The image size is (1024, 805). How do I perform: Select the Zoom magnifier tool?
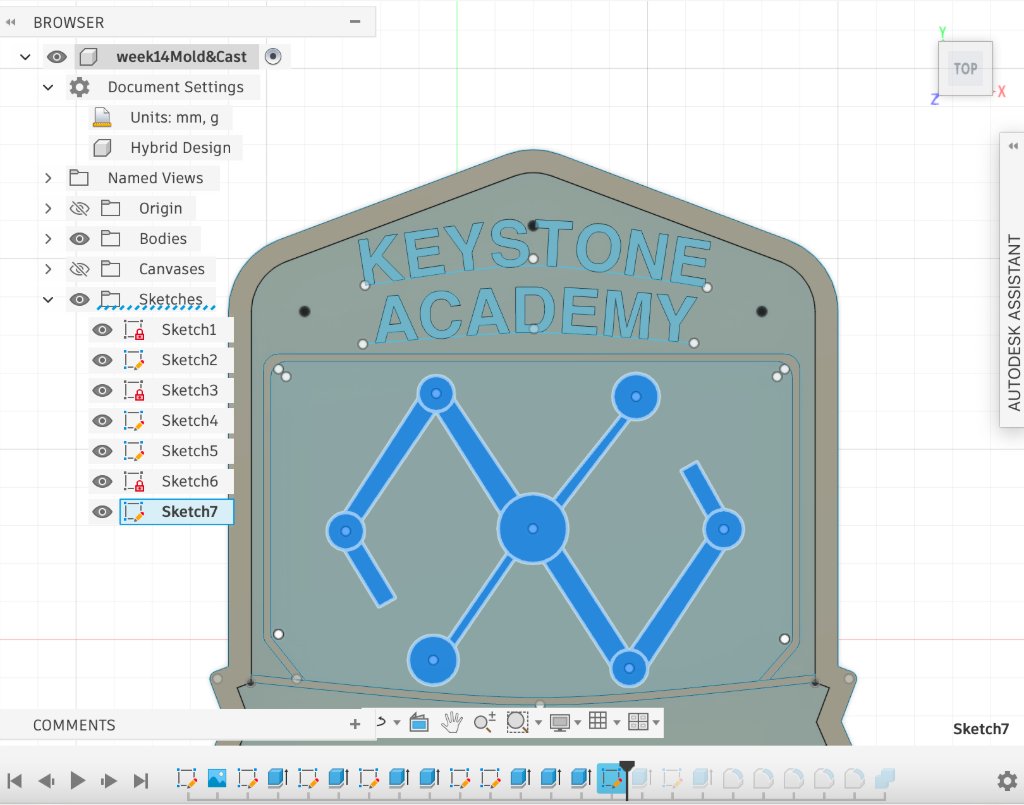485,722
